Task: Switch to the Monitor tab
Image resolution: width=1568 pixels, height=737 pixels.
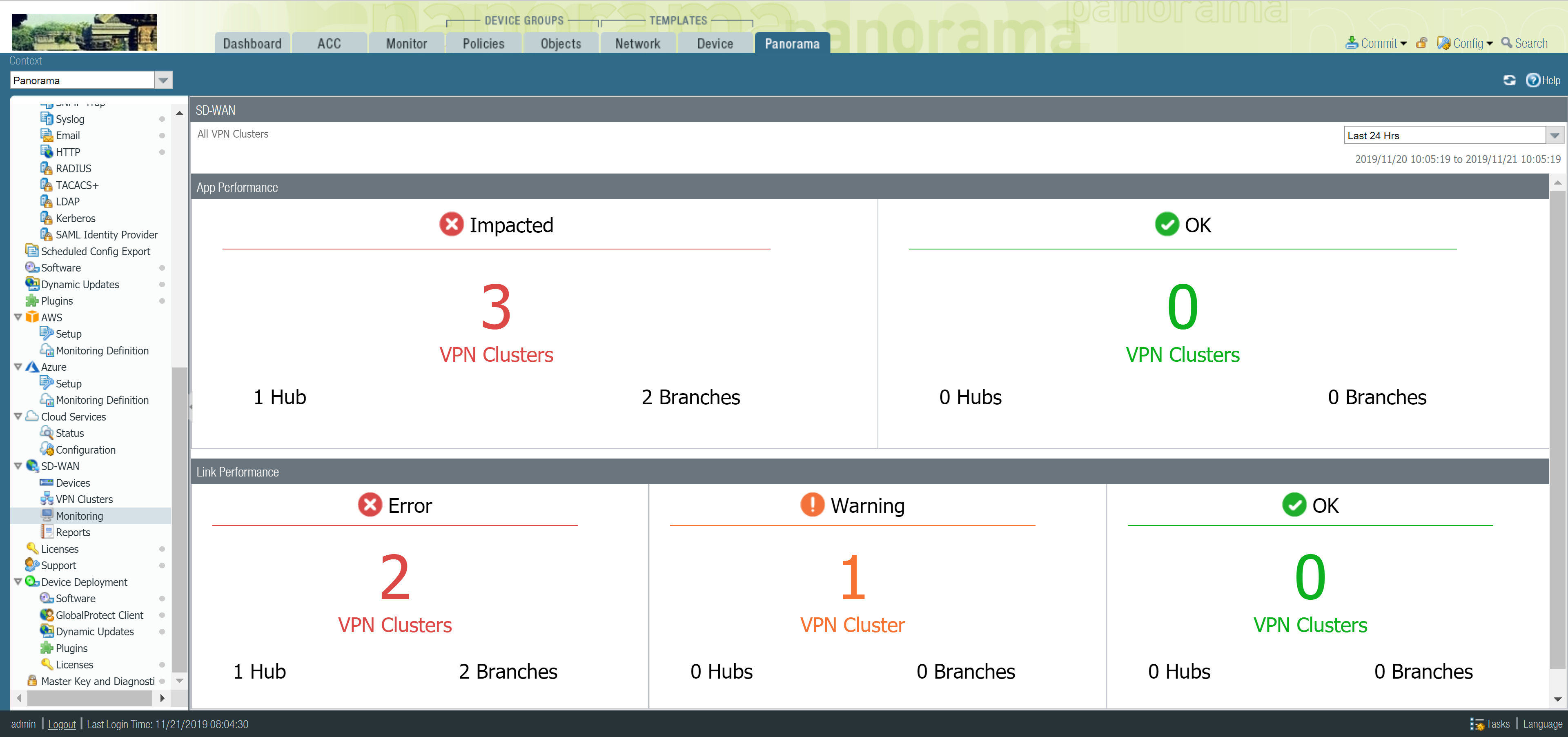Action: point(406,43)
